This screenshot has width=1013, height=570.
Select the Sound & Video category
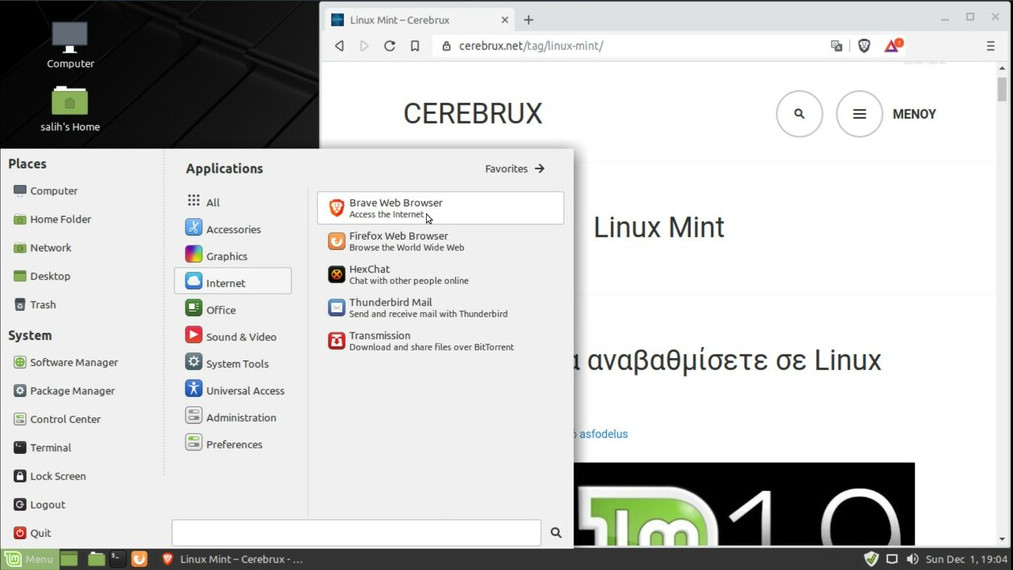(x=233, y=337)
